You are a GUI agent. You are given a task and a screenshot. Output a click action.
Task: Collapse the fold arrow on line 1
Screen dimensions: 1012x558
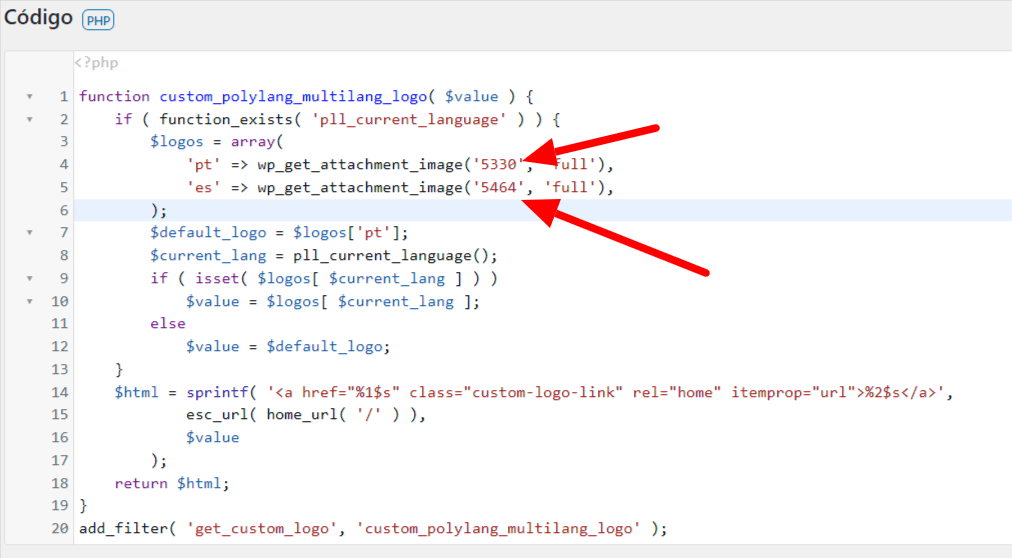click(30, 97)
